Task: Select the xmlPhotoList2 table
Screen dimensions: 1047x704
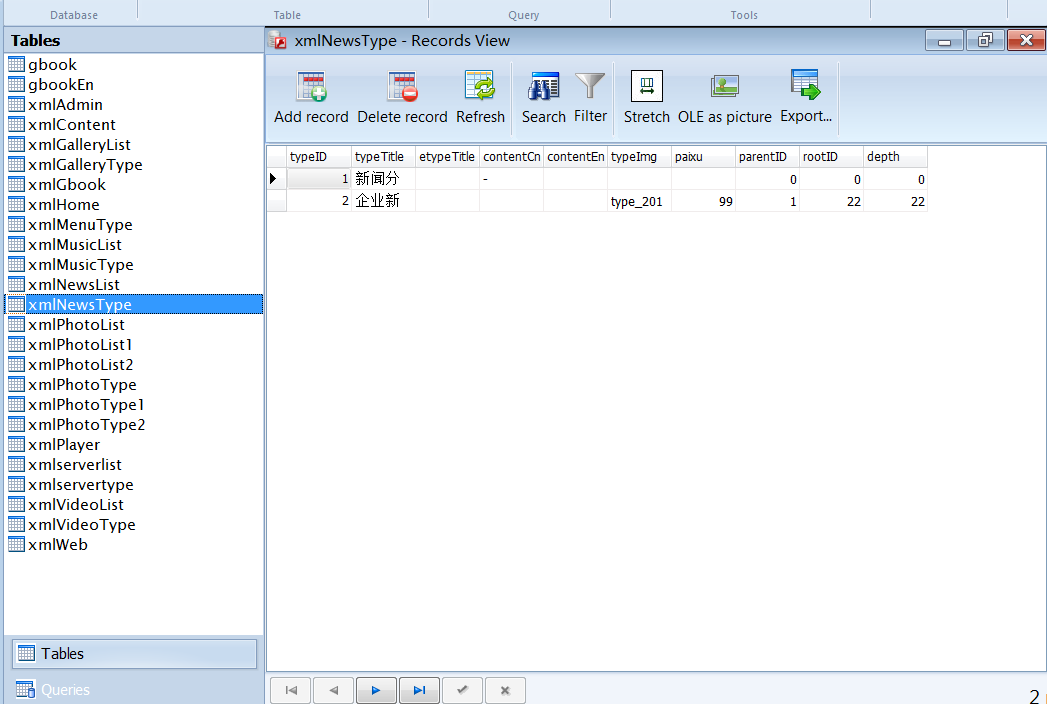Action: coord(80,365)
